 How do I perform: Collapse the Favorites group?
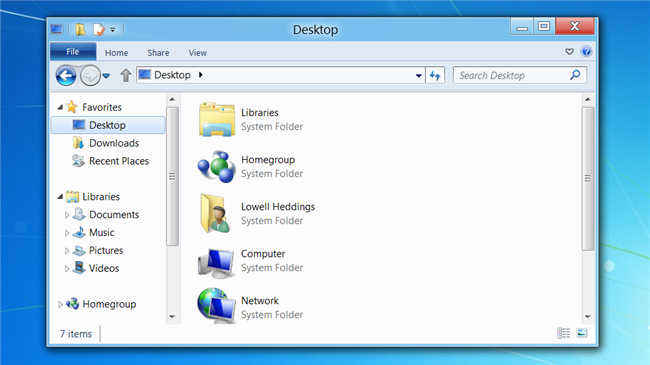(x=61, y=107)
